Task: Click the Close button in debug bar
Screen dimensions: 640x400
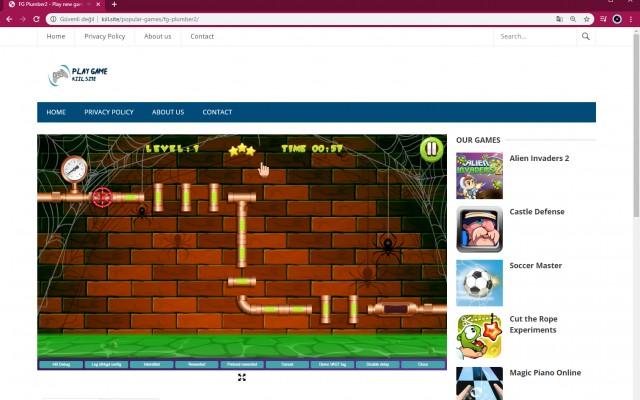Action: (423, 364)
